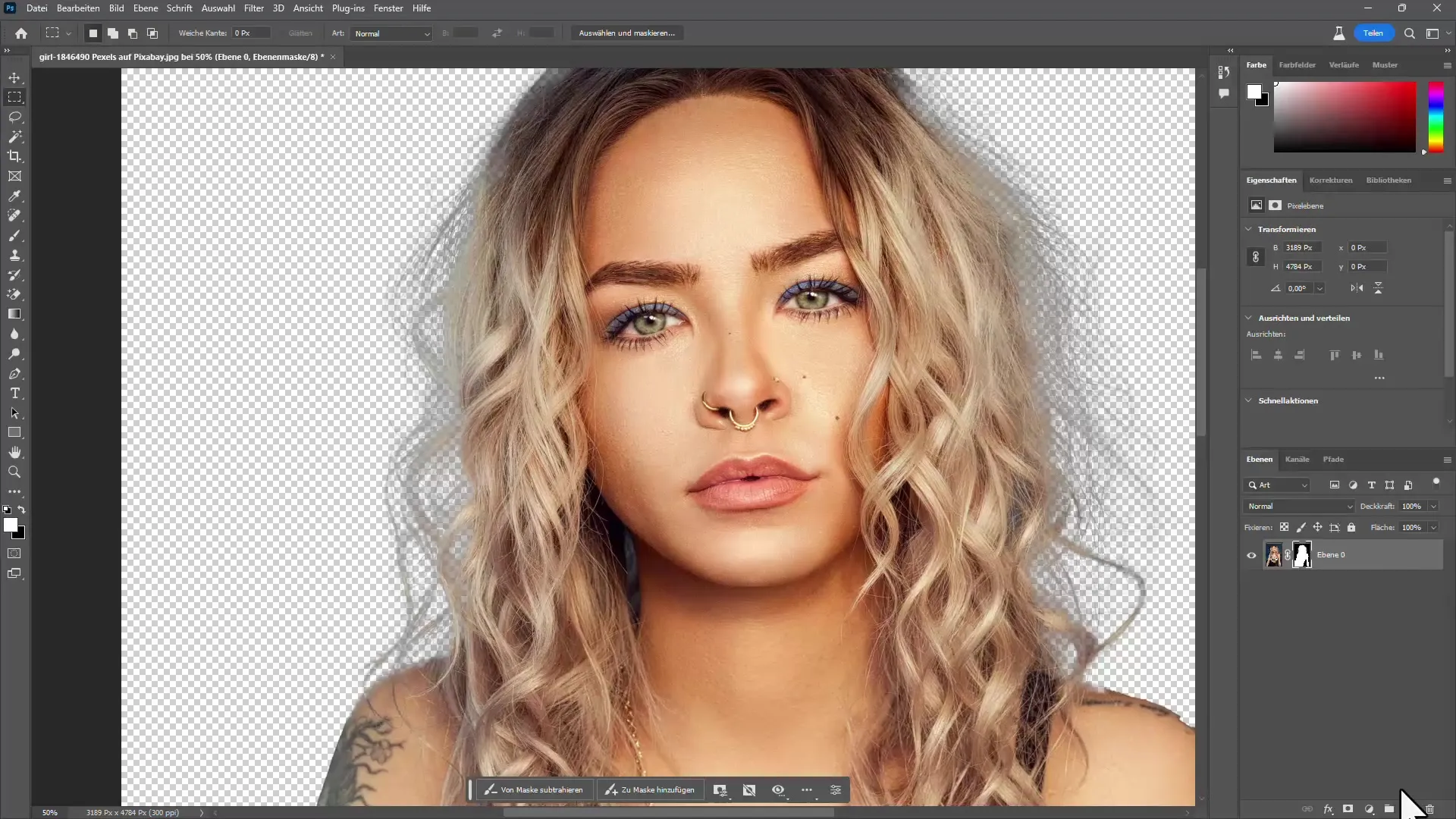Select the Move tool in toolbar
The height and width of the screenshot is (819, 1456).
pyautogui.click(x=15, y=77)
